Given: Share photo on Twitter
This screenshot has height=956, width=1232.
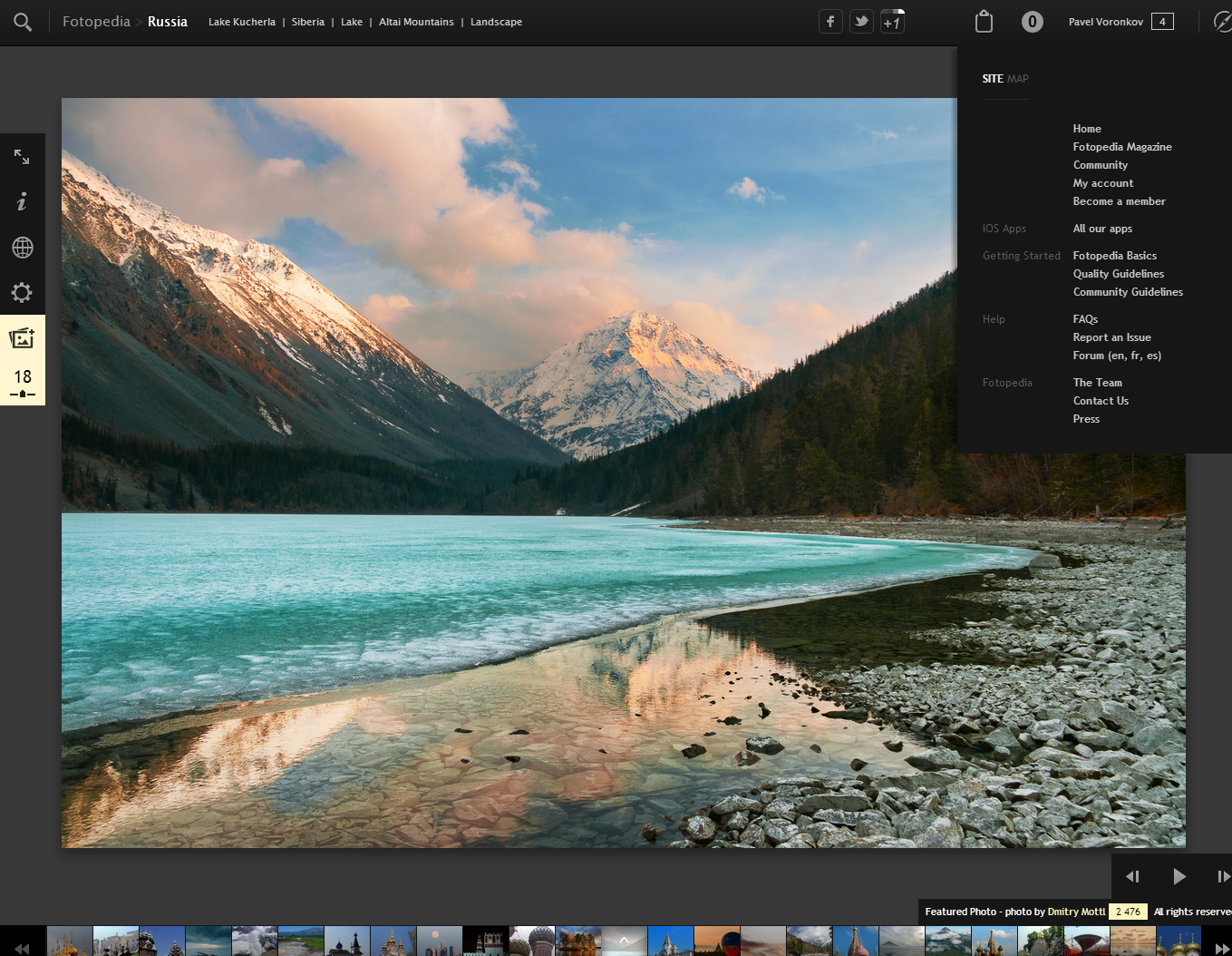Looking at the screenshot, I should [x=861, y=22].
